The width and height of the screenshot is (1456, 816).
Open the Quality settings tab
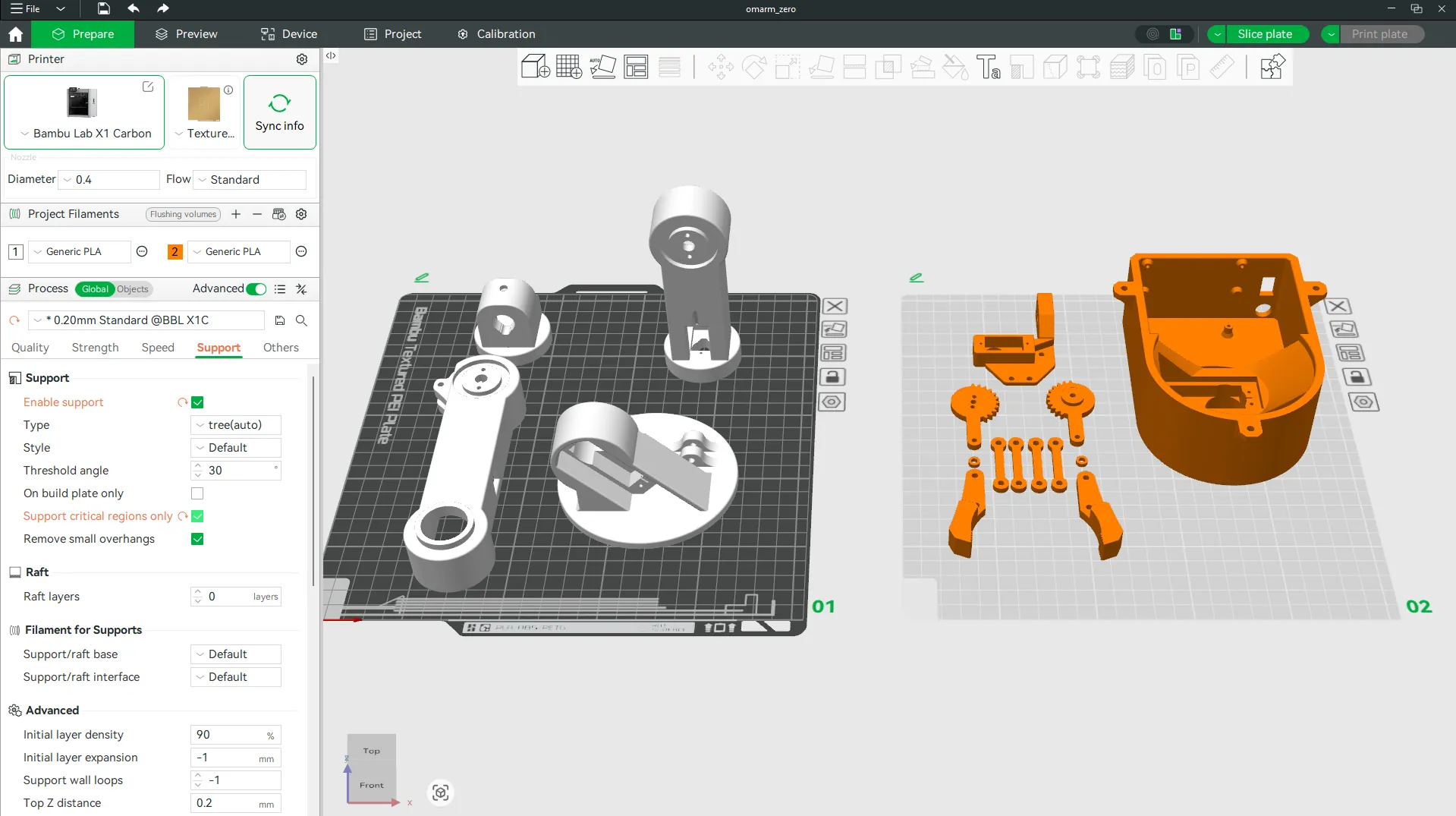point(30,348)
